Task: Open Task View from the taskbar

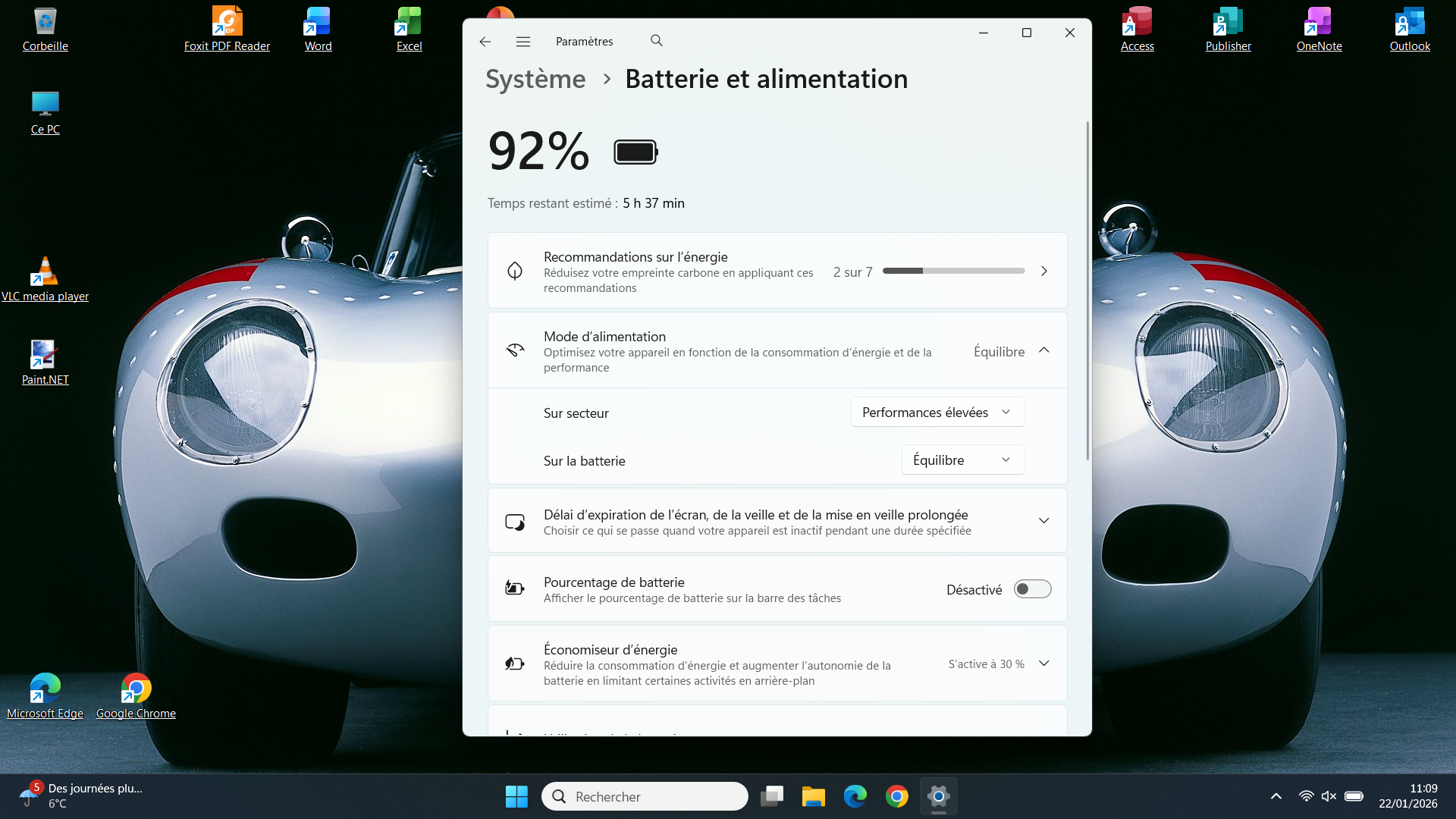Action: point(772,796)
